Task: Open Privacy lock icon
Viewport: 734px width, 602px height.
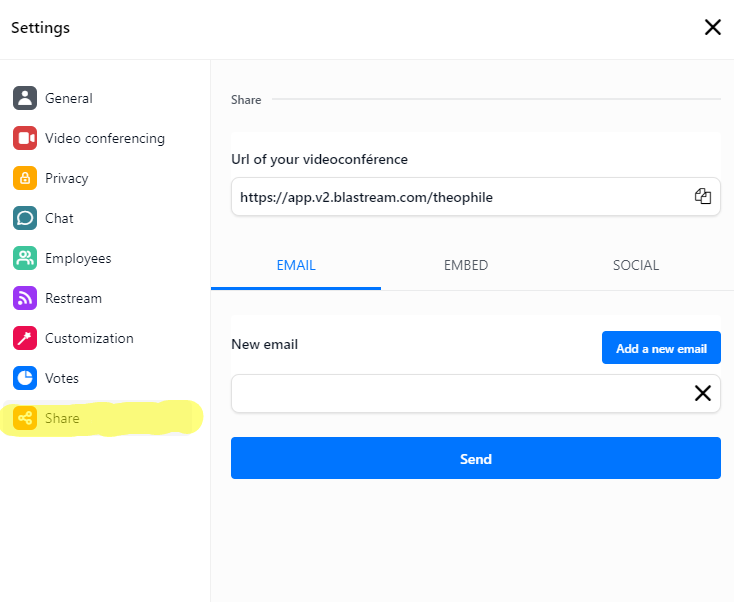Action: point(25,178)
